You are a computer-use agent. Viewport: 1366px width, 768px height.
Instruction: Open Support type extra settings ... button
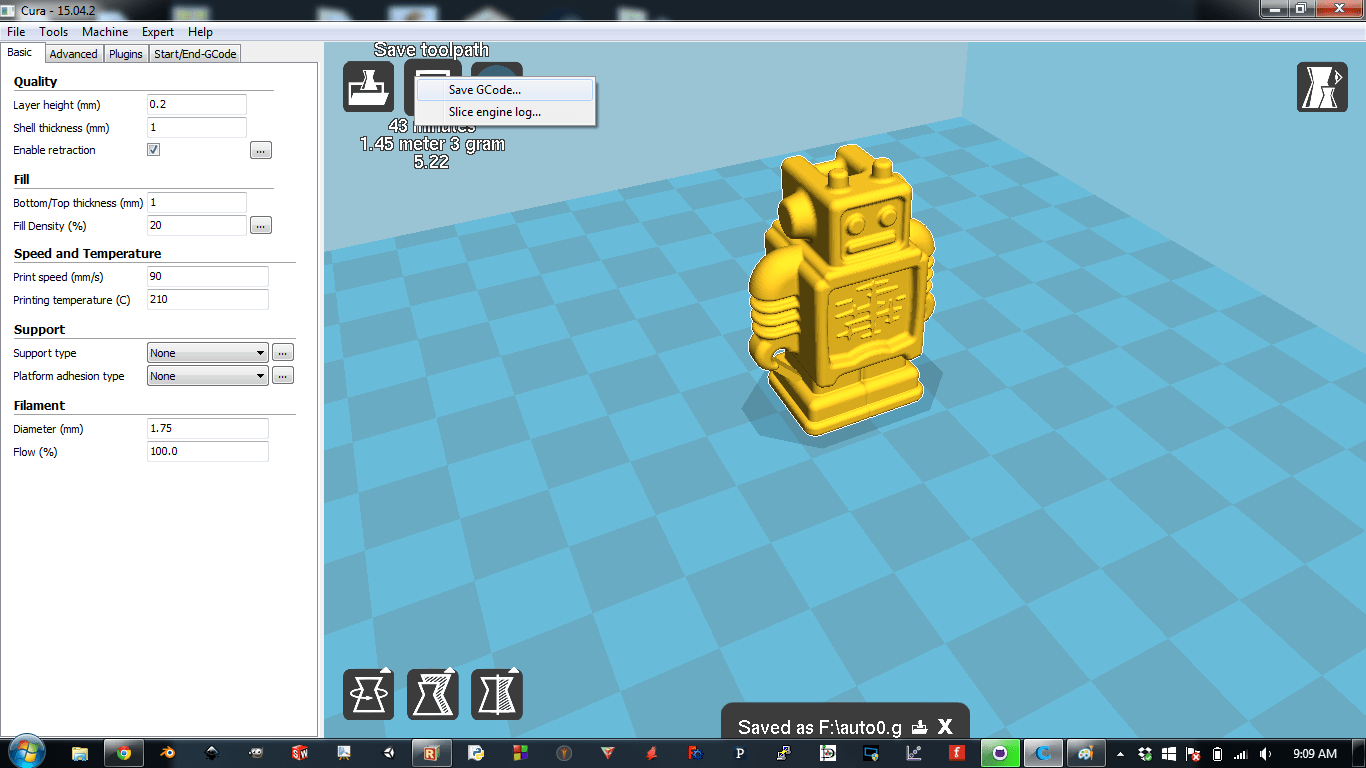pyautogui.click(x=283, y=353)
